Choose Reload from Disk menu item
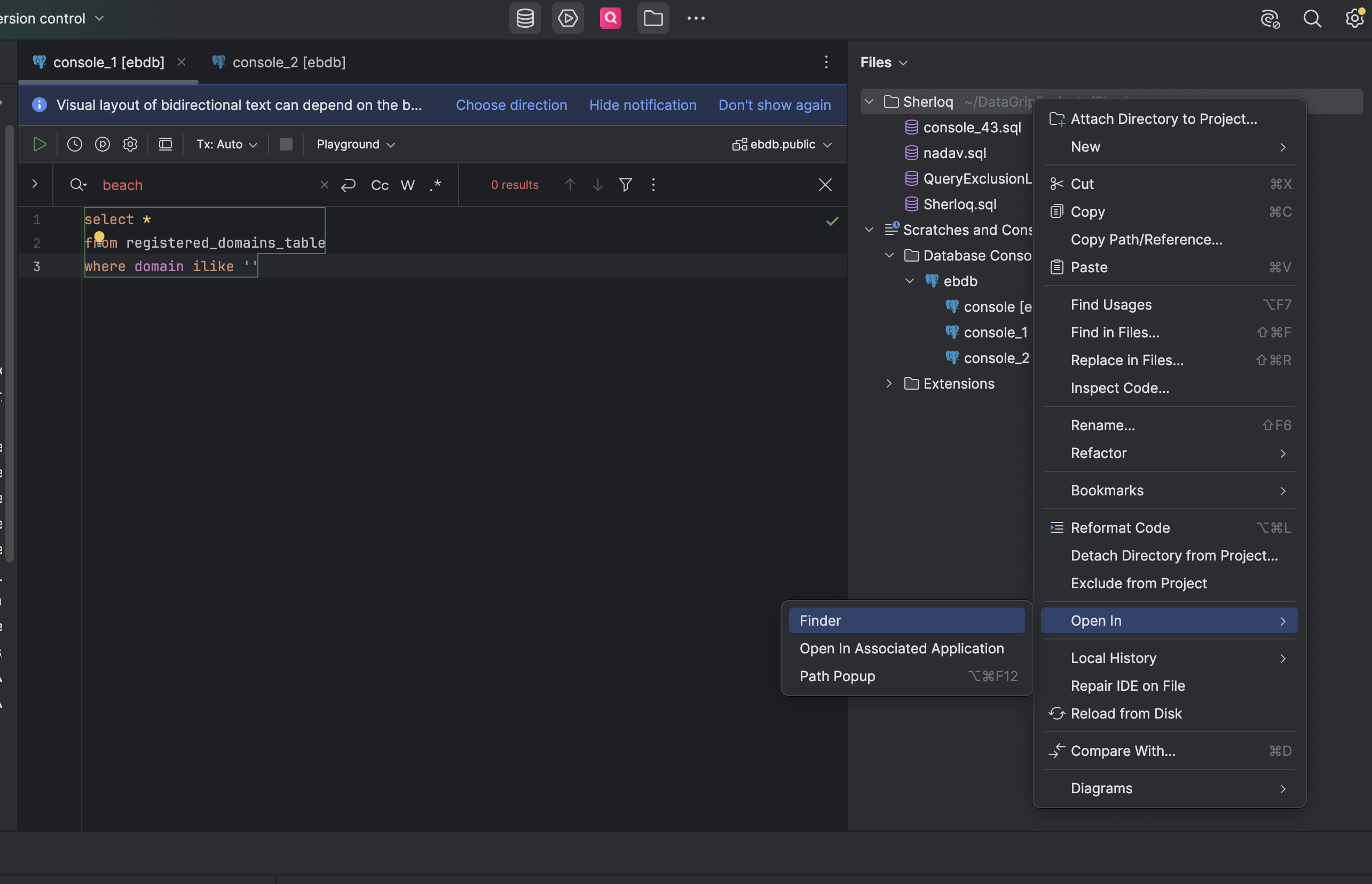The image size is (1372, 884). coord(1126,714)
